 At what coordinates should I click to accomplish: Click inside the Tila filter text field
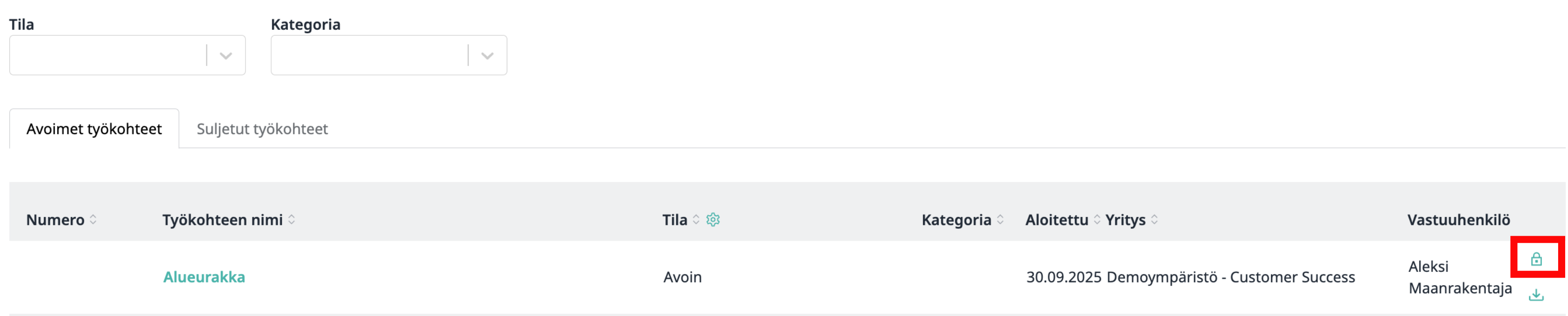[106, 56]
